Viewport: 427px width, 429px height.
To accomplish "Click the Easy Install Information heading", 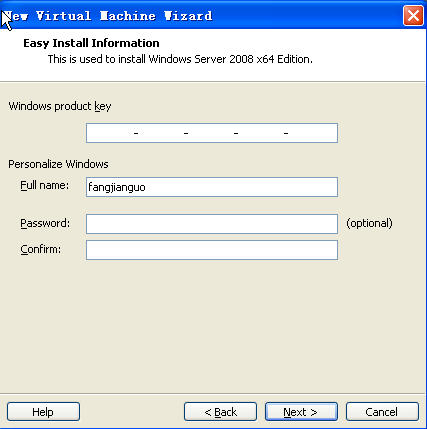I will (91, 43).
